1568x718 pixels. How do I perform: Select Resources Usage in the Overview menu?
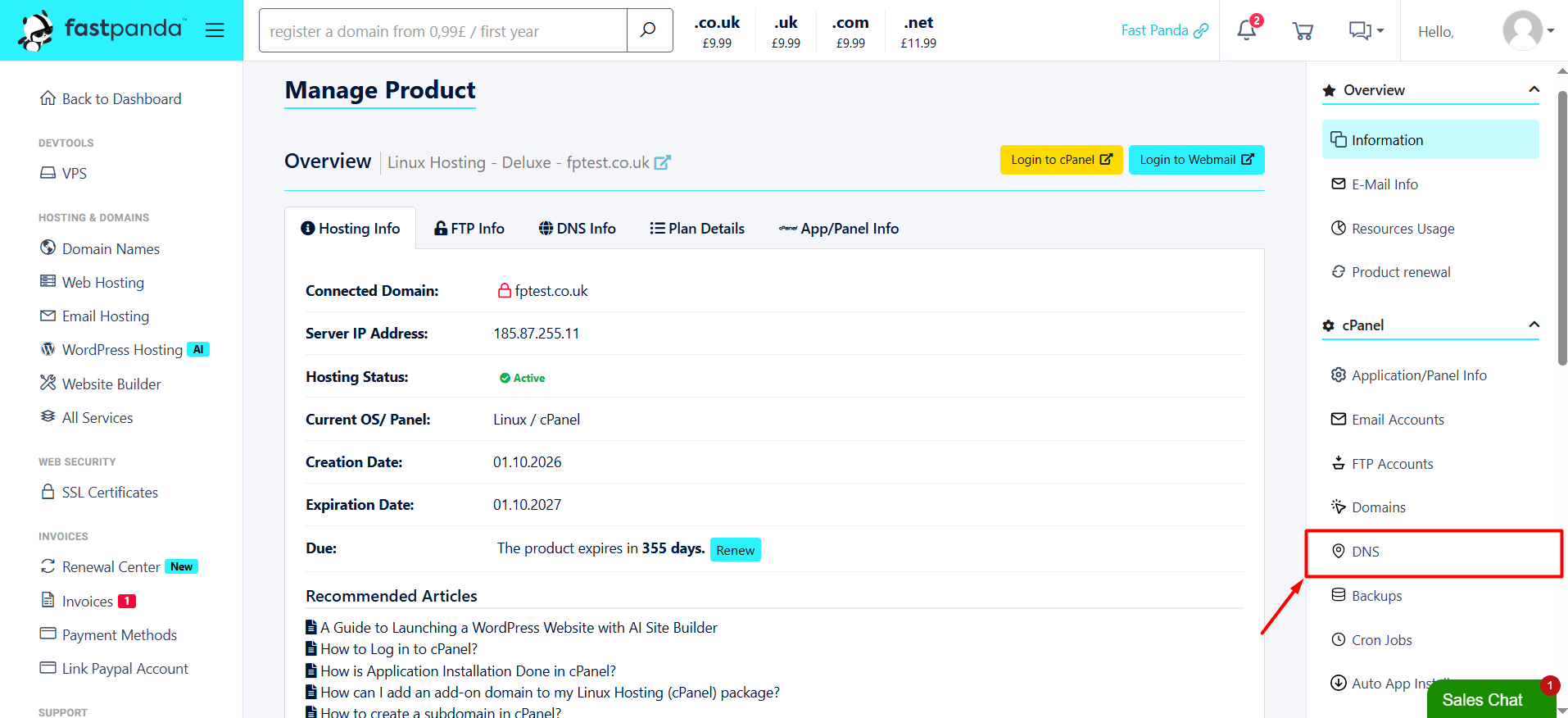tap(1393, 229)
